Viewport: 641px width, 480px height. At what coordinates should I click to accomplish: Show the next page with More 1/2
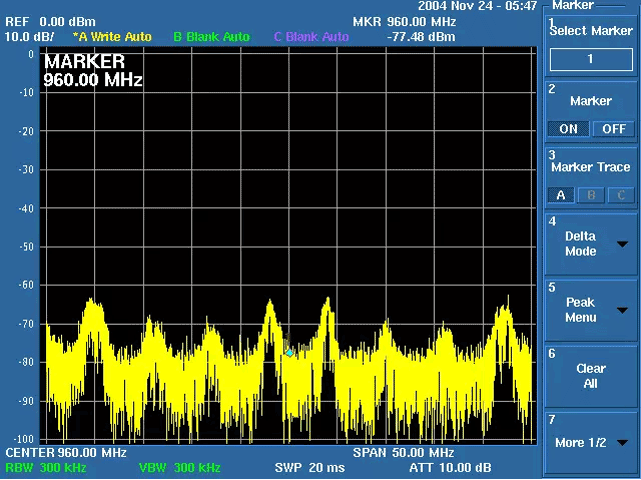590,442
